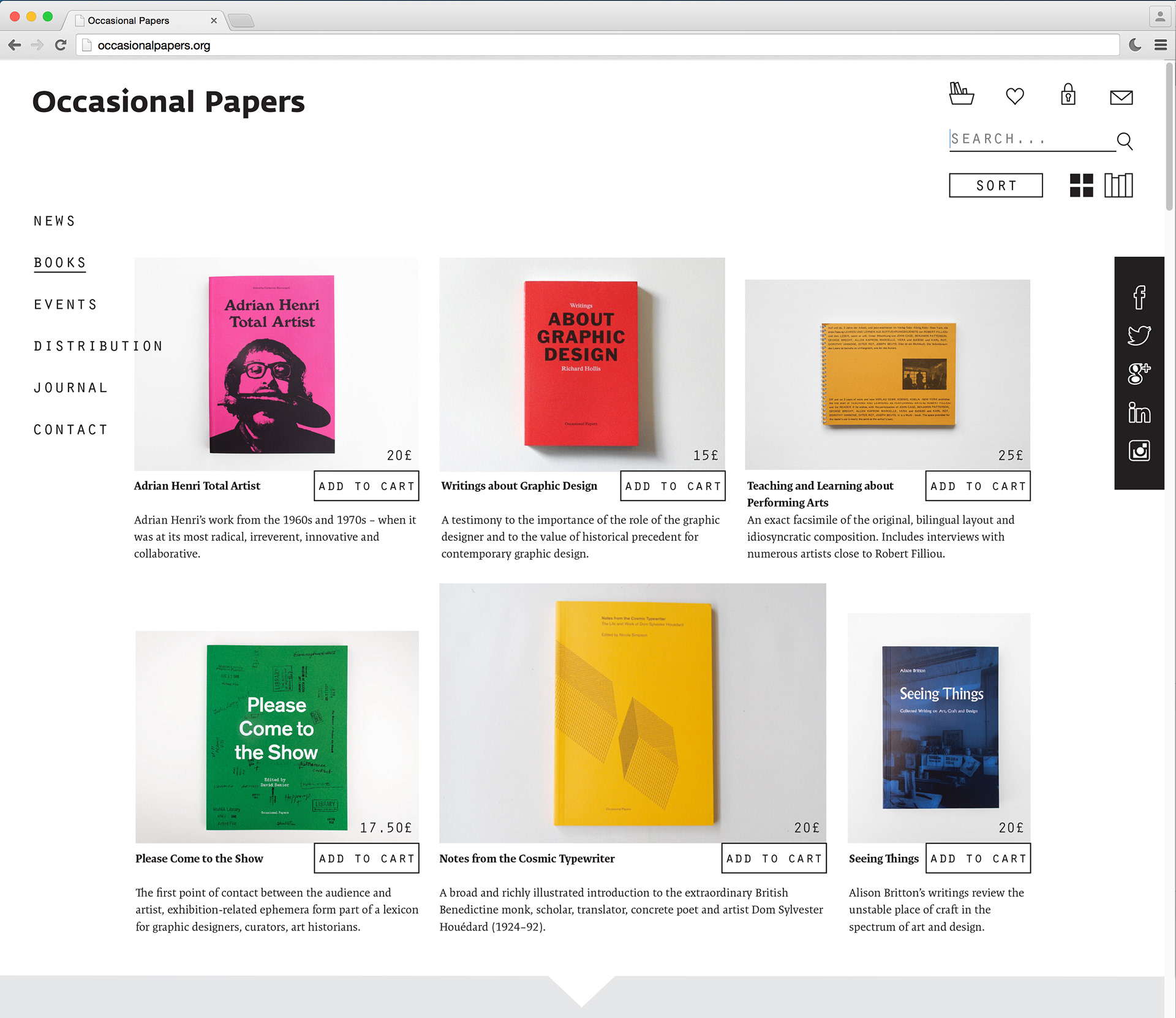
Task: Click the heart wishlist icon
Action: [x=1015, y=96]
